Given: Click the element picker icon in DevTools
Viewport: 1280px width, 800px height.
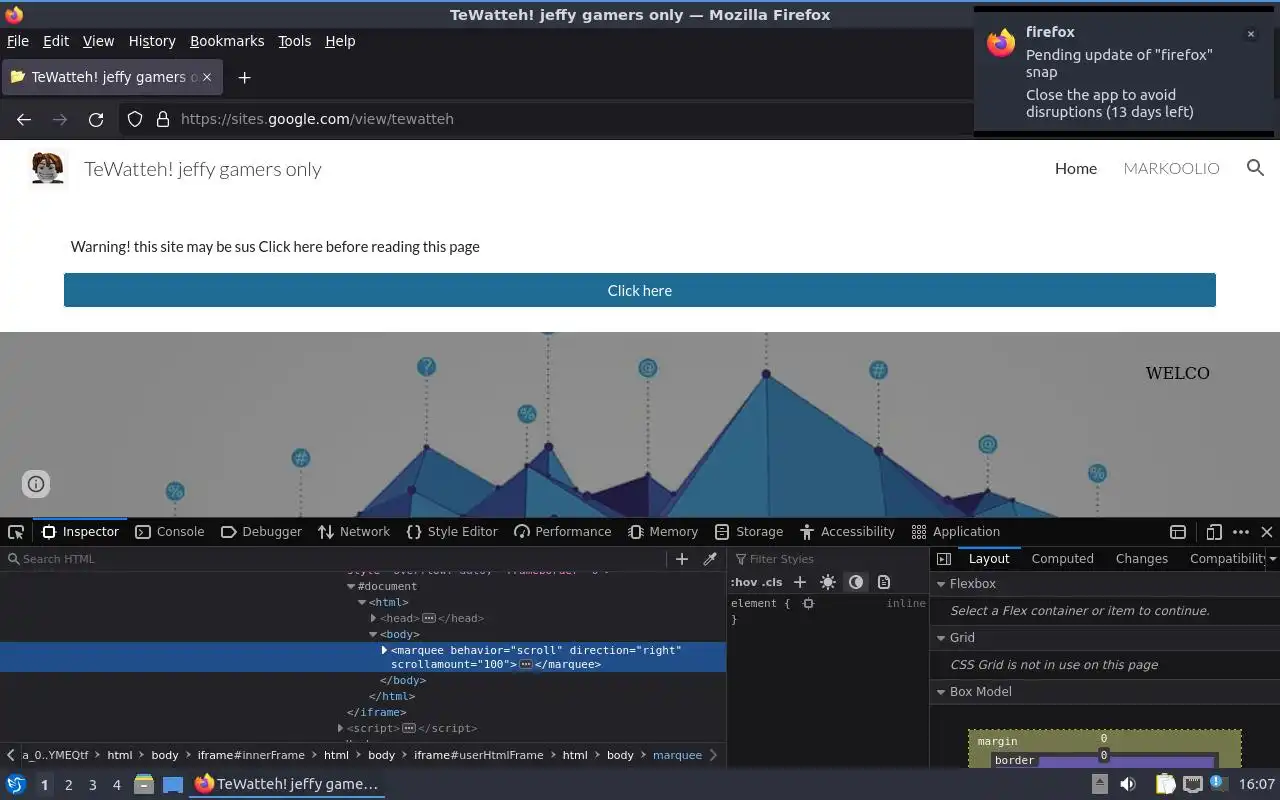Looking at the screenshot, I should (16, 532).
